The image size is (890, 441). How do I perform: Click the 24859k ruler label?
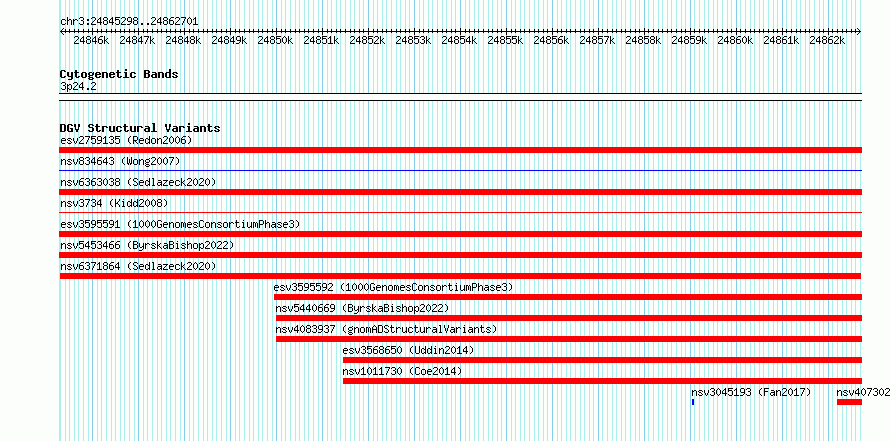point(689,40)
